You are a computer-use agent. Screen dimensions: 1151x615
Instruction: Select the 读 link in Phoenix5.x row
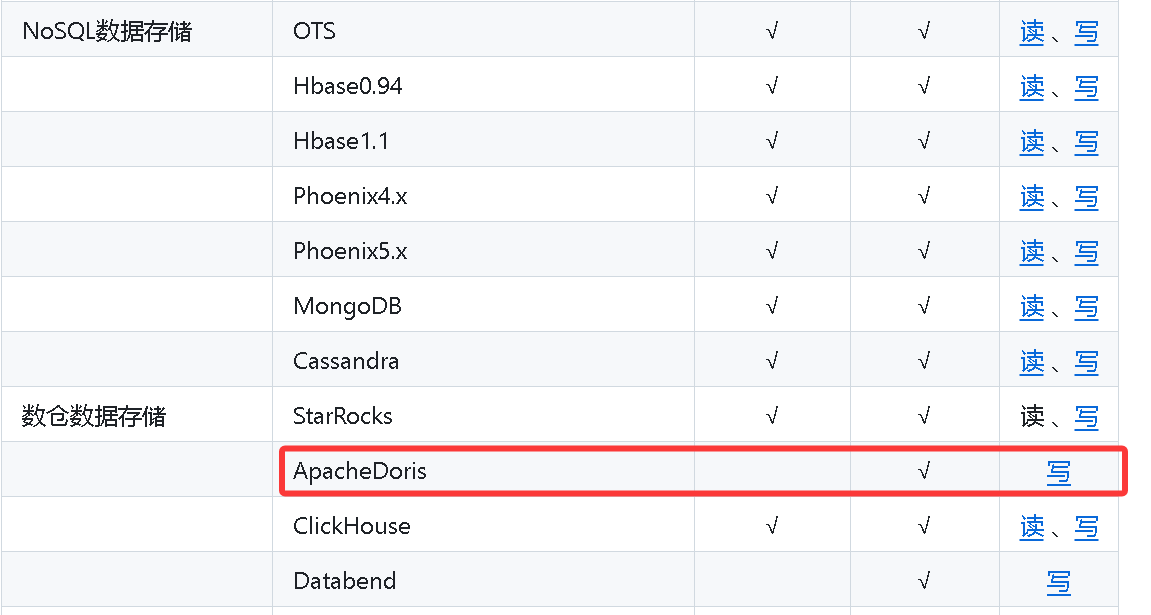pos(1031,252)
